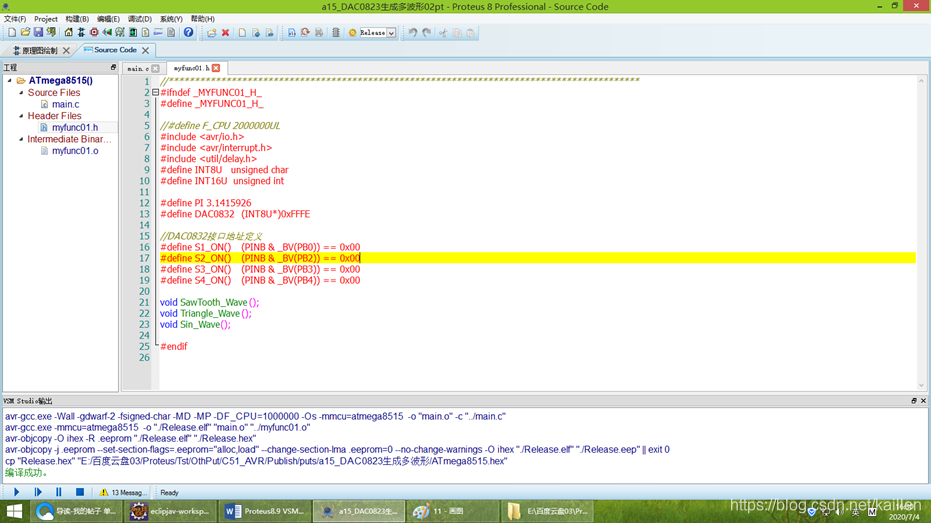
Task: Click the Undo arrow icon
Action: 413,33
